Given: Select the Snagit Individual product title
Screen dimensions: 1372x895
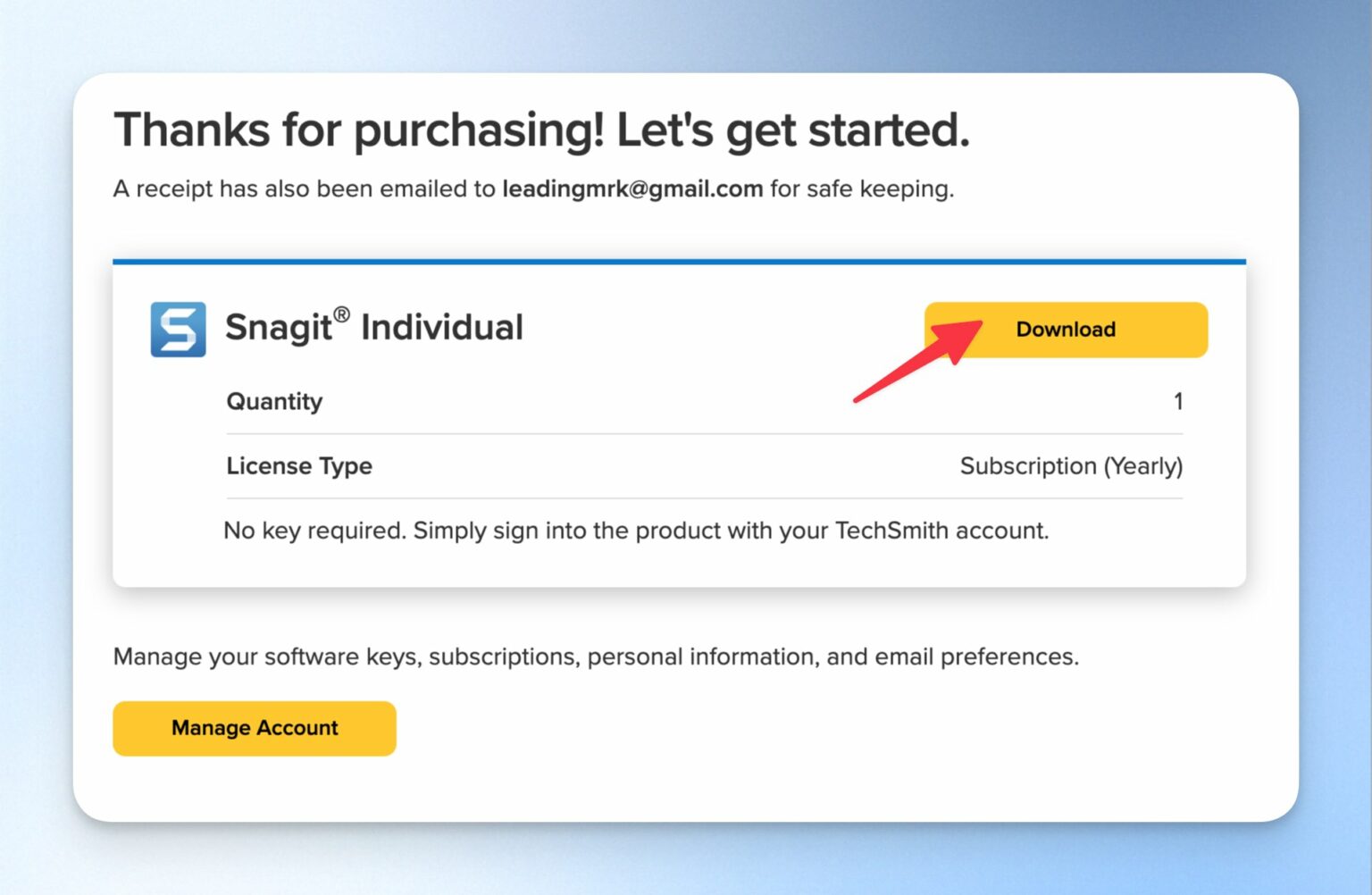Looking at the screenshot, I should click(373, 328).
